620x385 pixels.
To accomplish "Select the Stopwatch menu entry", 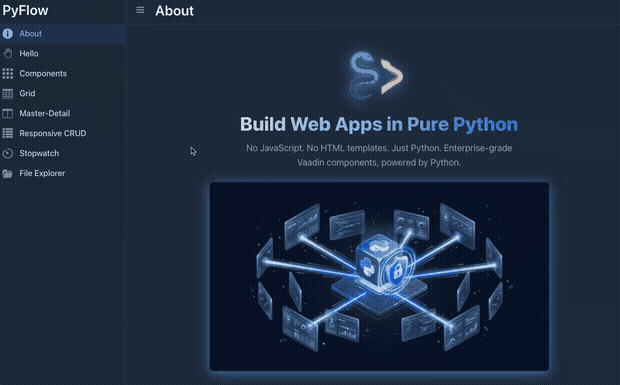I will [62, 153].
